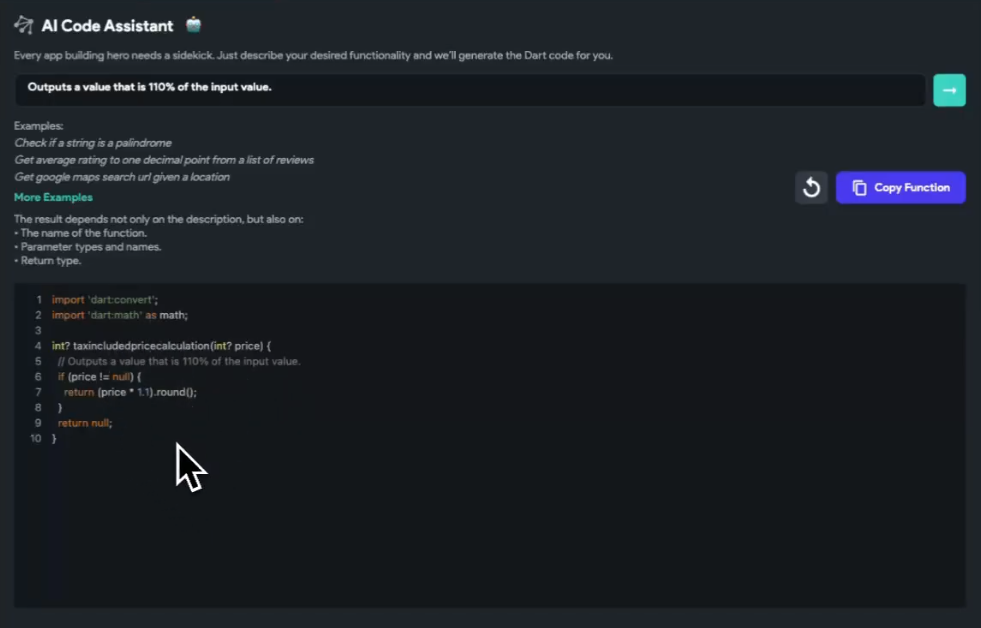Click the import 'dart:convert' code line
Viewport: 981px width, 628px height.
[x=105, y=299]
